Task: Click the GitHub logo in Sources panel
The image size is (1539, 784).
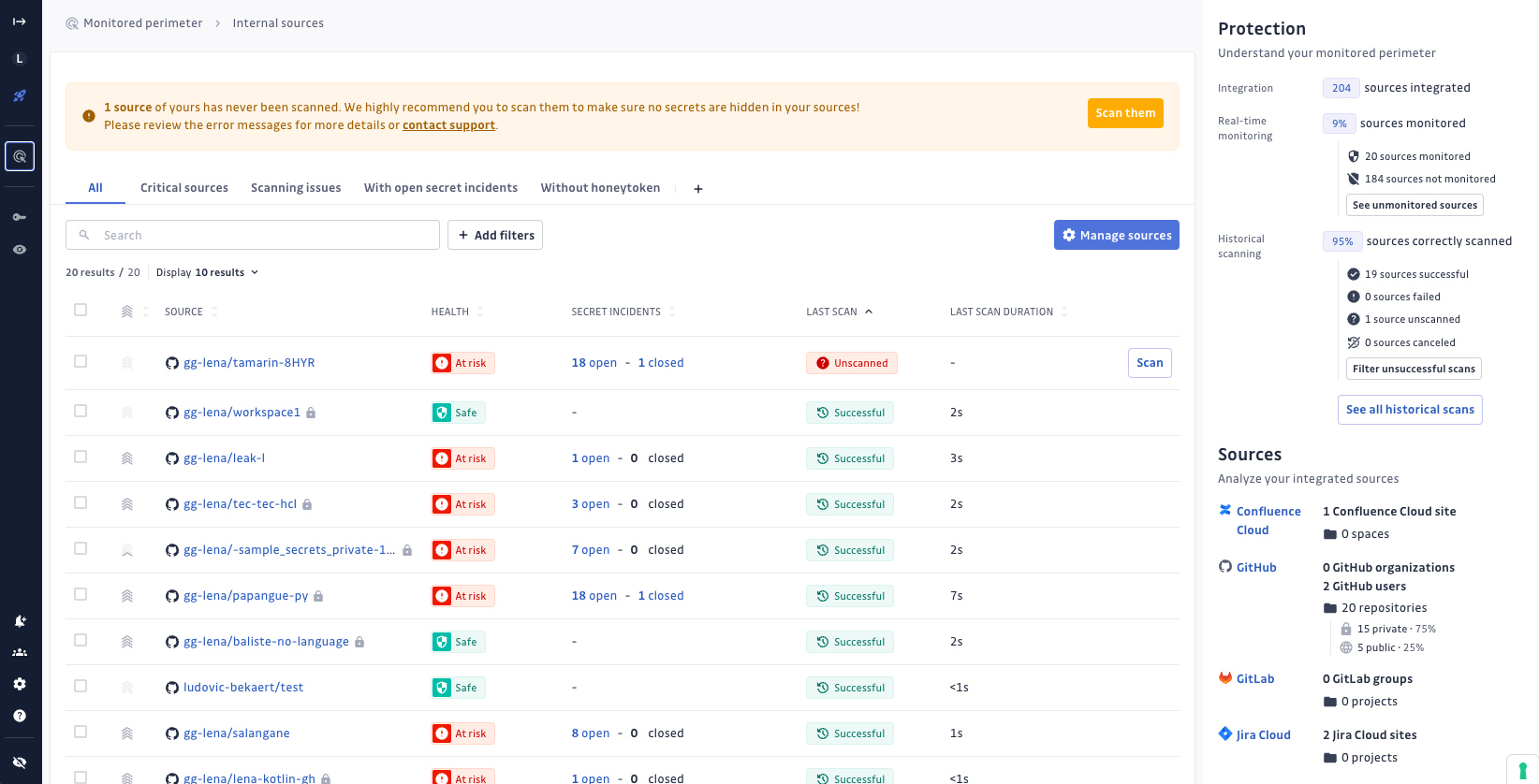Action: coord(1225,567)
